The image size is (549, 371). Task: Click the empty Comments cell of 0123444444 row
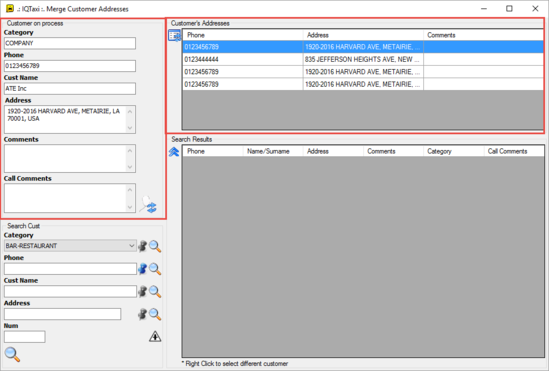pyautogui.click(x=484, y=59)
